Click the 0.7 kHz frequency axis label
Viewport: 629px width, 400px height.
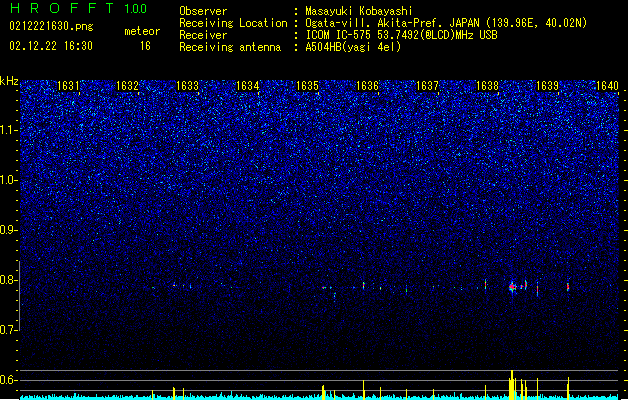(8, 330)
